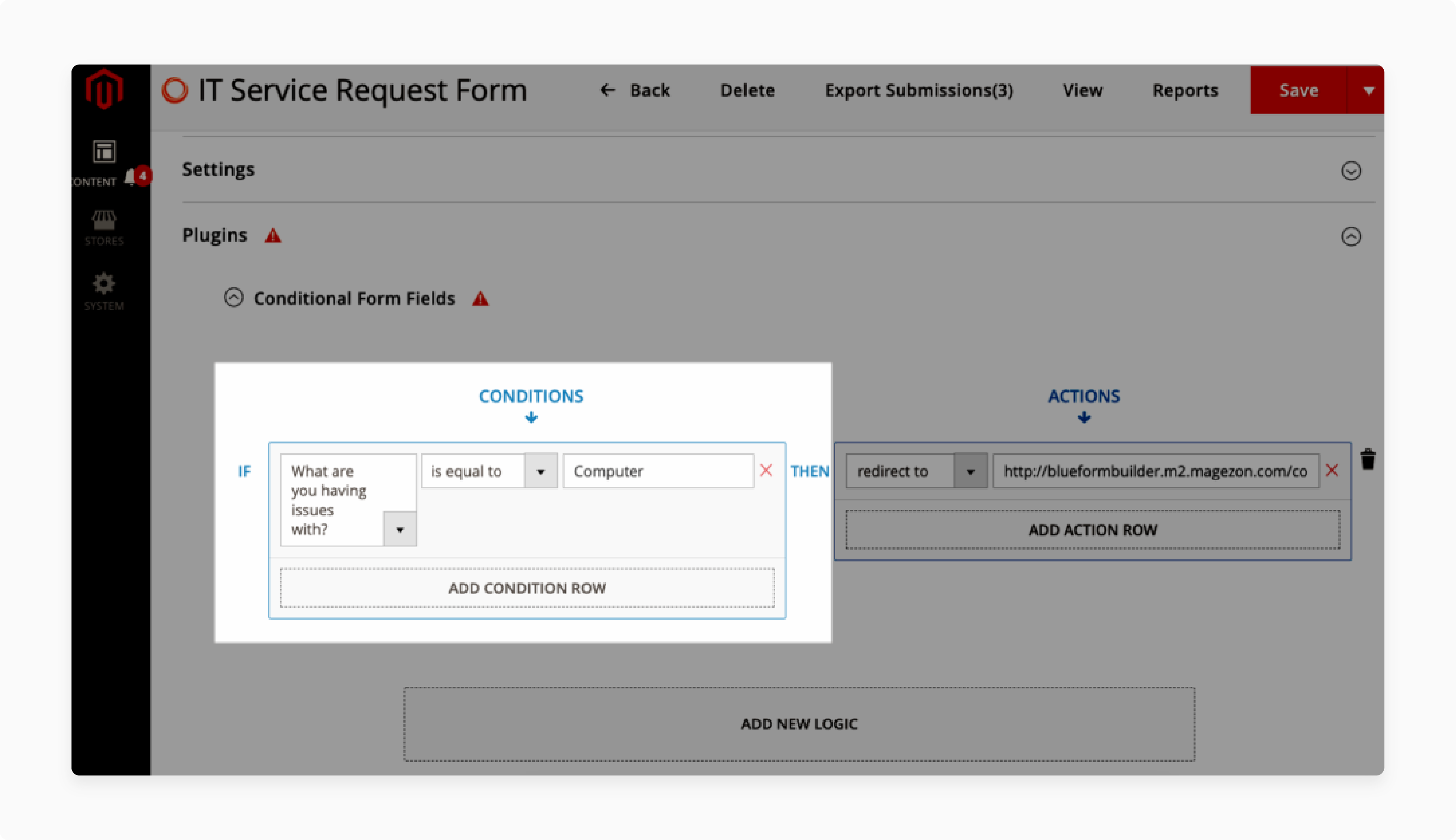This screenshot has height=840, width=1456.
Task: Collapse the Plugins section
Action: coord(1351,236)
